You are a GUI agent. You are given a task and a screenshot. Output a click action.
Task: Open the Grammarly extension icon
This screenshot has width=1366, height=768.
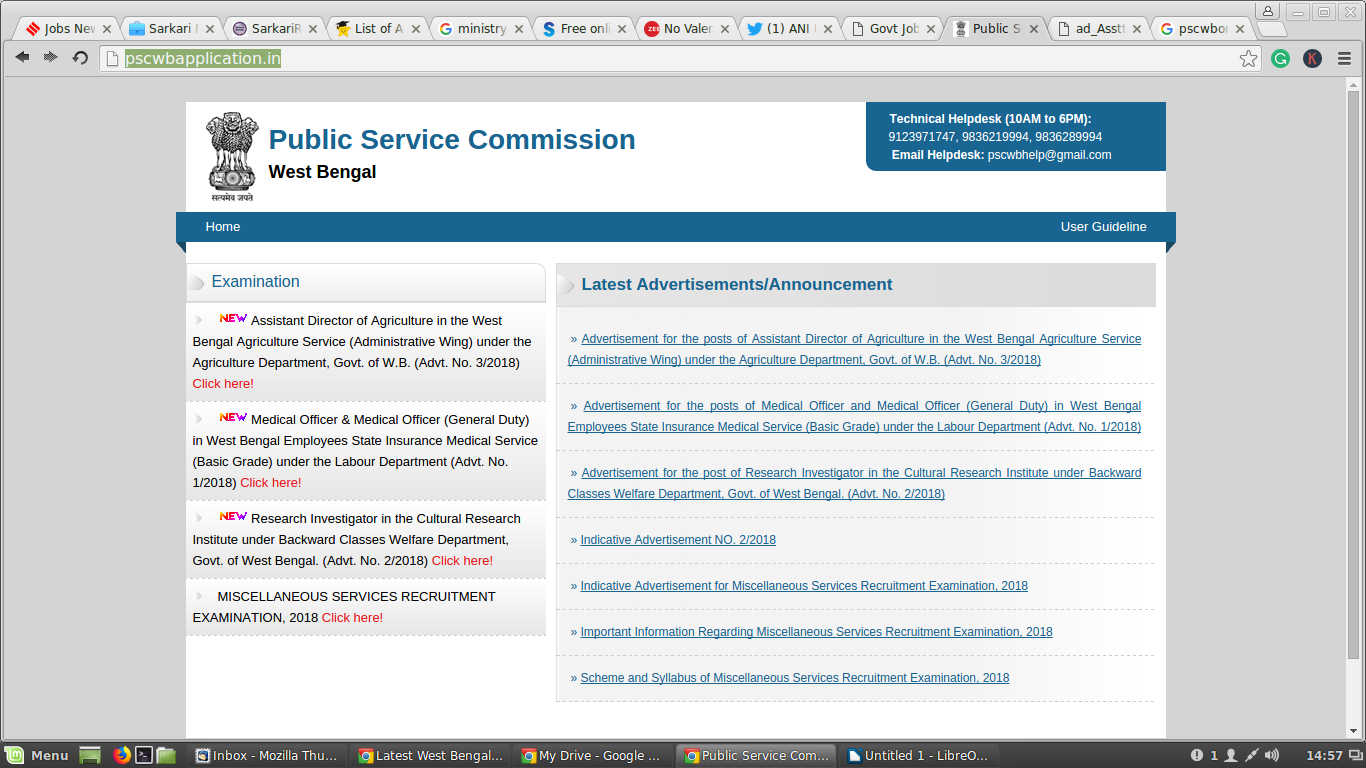(x=1280, y=59)
